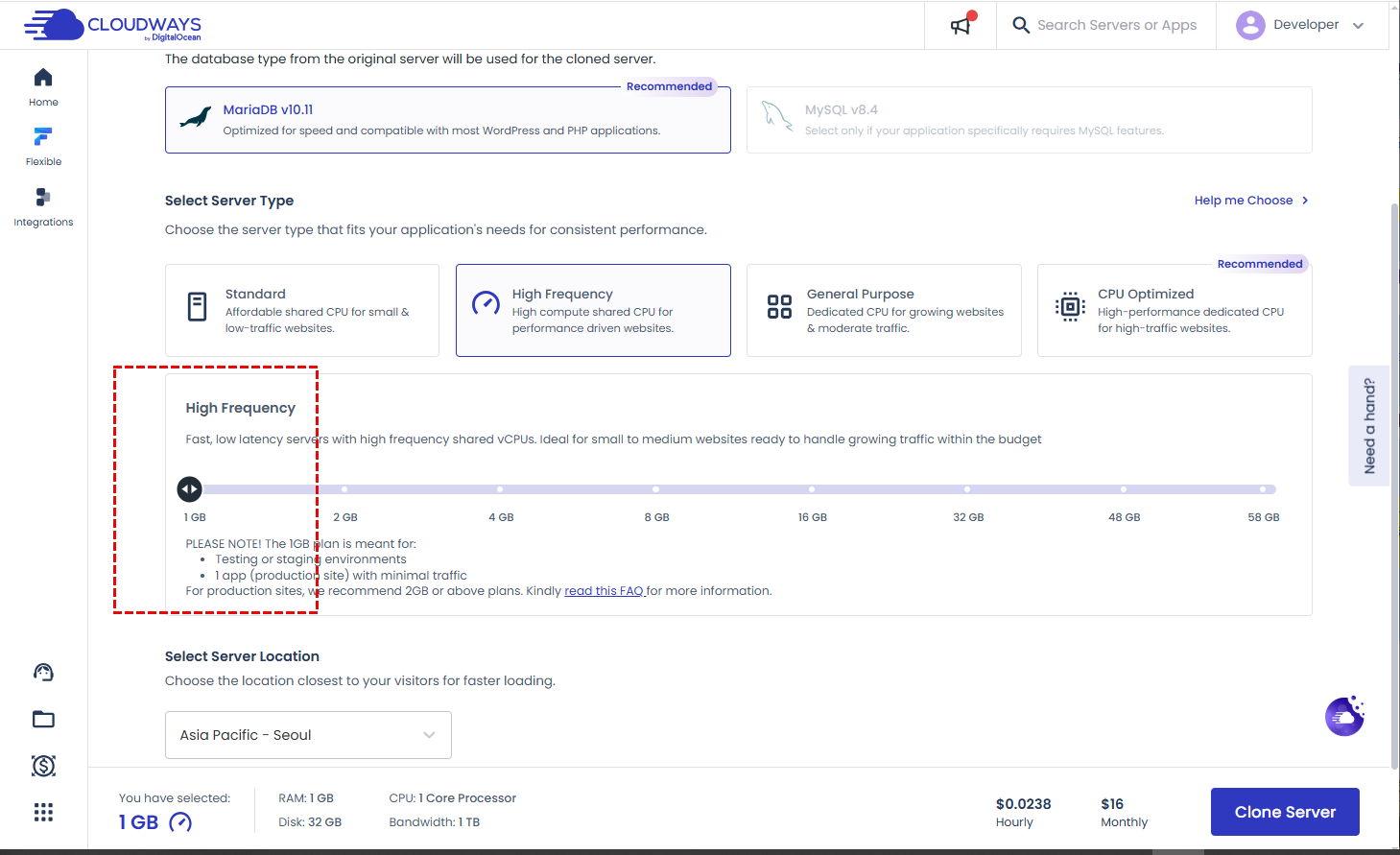Click the page vertical scrollbar

coord(1395,486)
